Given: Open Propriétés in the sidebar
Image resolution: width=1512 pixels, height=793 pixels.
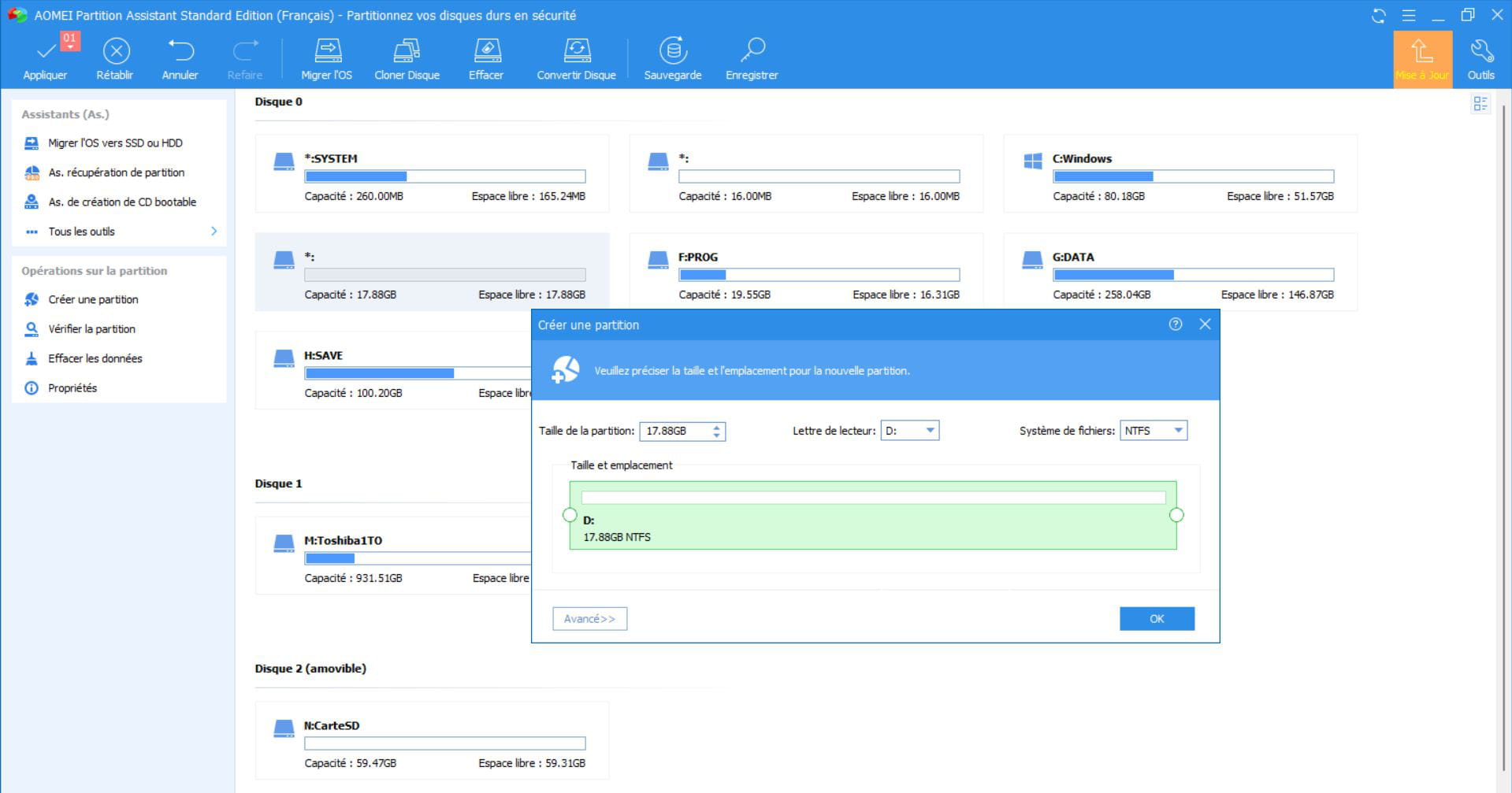Looking at the screenshot, I should (72, 388).
